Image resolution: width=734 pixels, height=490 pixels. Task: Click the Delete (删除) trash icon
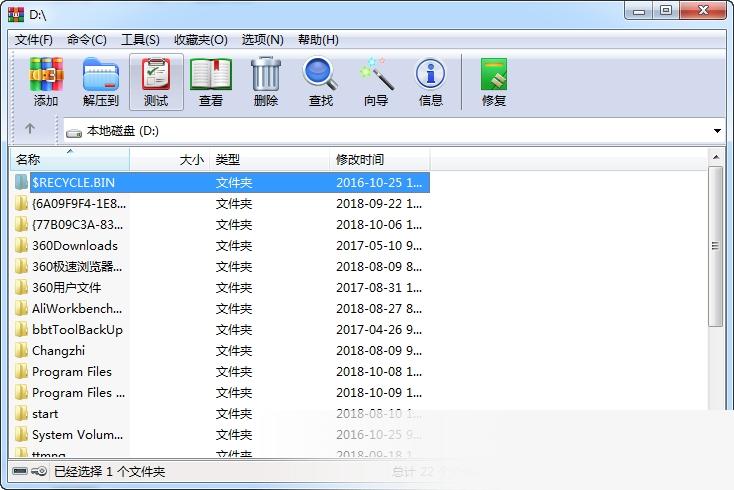click(x=266, y=74)
